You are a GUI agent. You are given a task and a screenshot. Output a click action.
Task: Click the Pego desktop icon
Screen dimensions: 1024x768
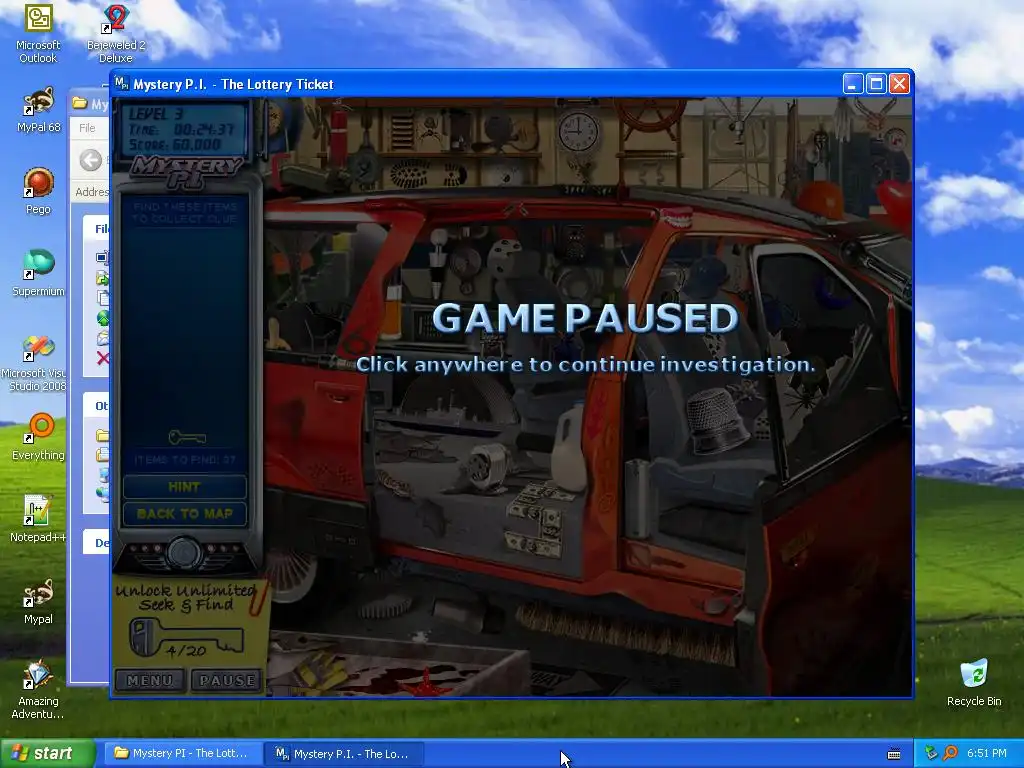tap(38, 191)
